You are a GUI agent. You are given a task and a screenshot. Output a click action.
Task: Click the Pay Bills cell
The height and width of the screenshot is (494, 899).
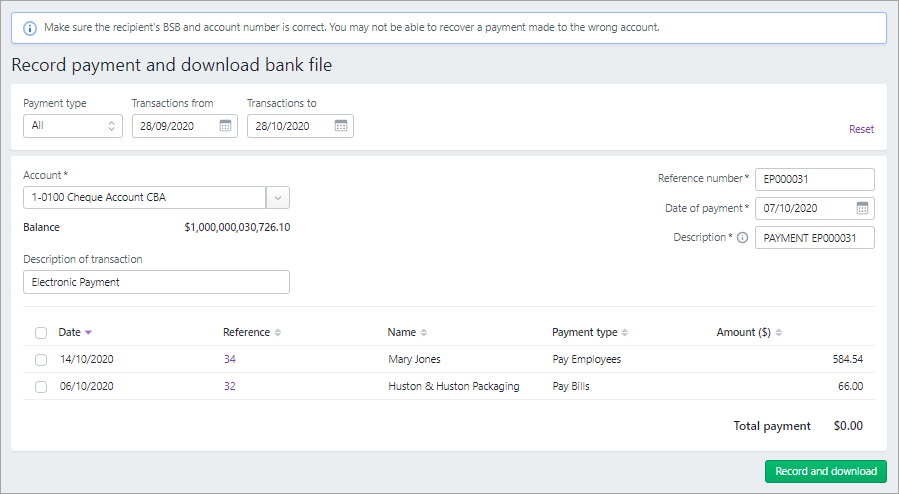click(571, 386)
